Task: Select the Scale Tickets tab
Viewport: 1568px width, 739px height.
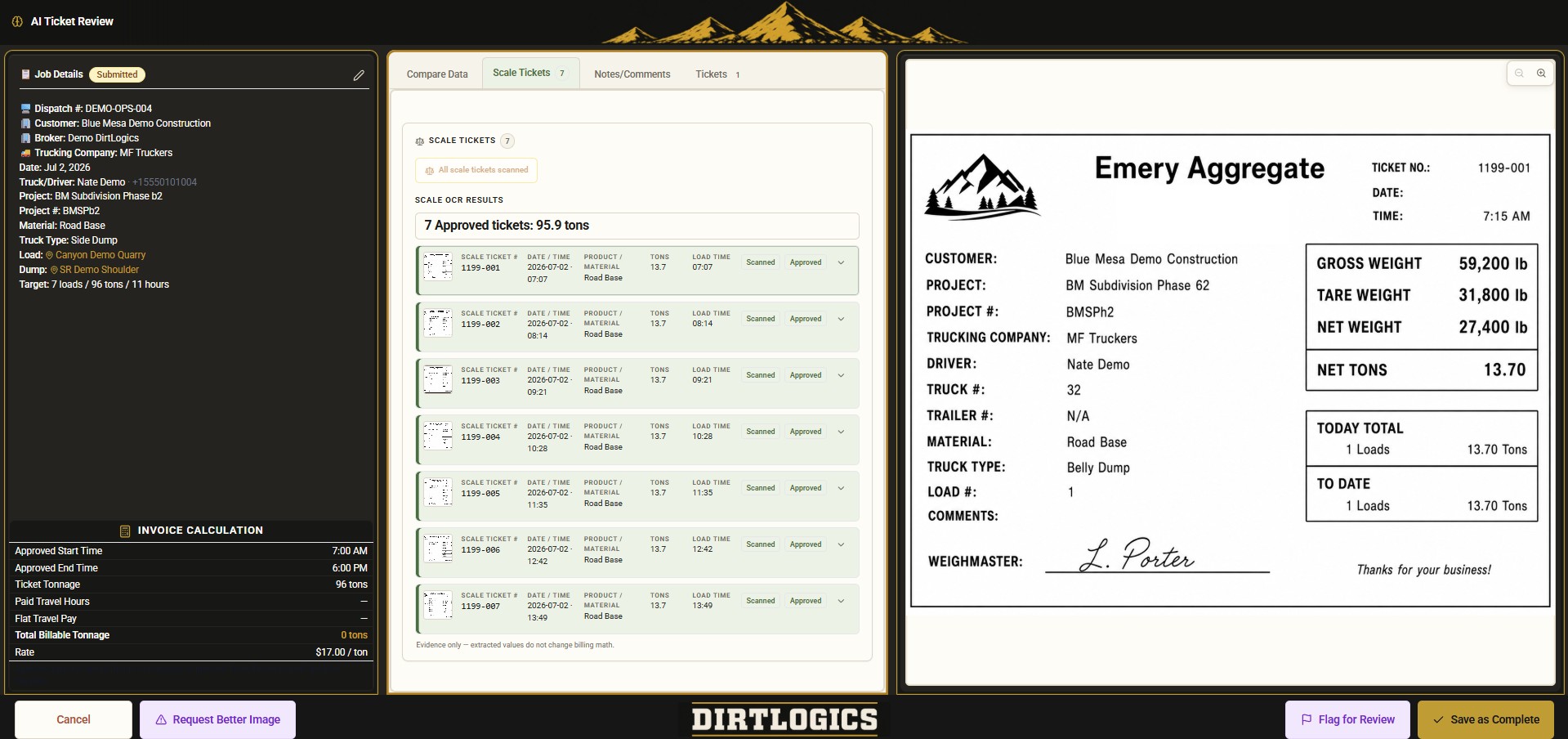Action: tap(530, 73)
